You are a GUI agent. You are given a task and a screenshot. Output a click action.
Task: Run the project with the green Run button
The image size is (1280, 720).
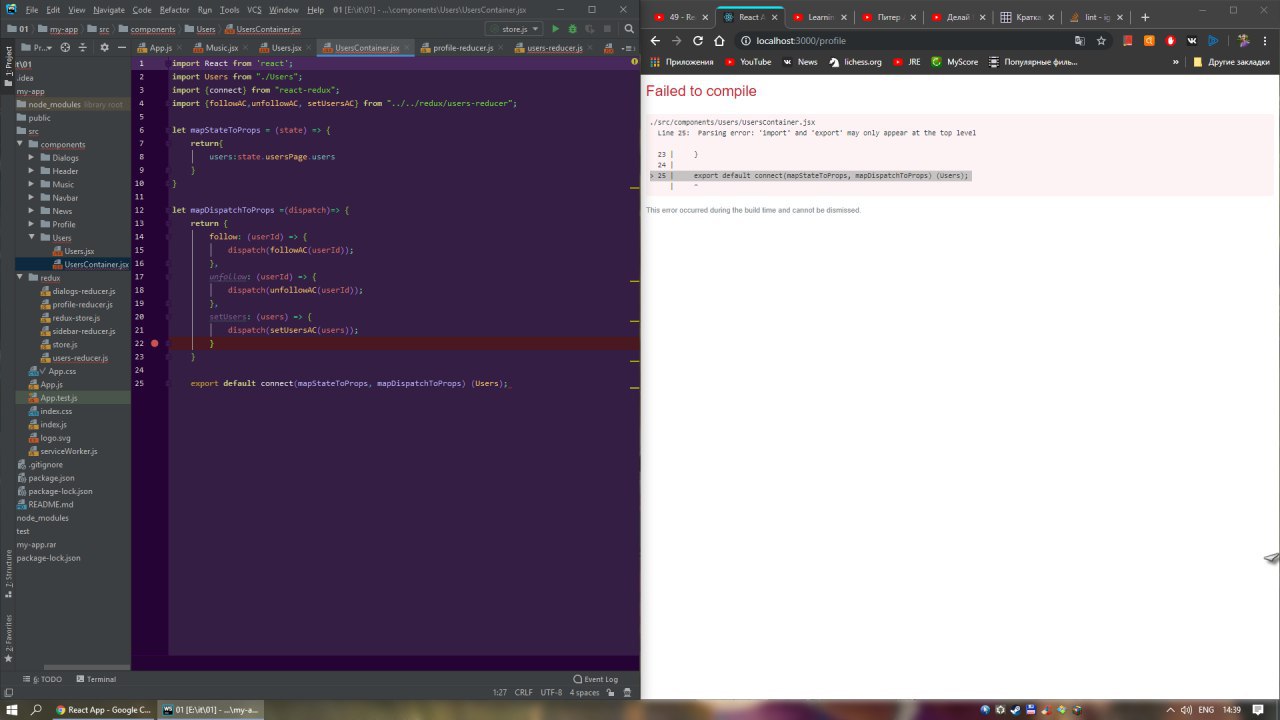[556, 29]
